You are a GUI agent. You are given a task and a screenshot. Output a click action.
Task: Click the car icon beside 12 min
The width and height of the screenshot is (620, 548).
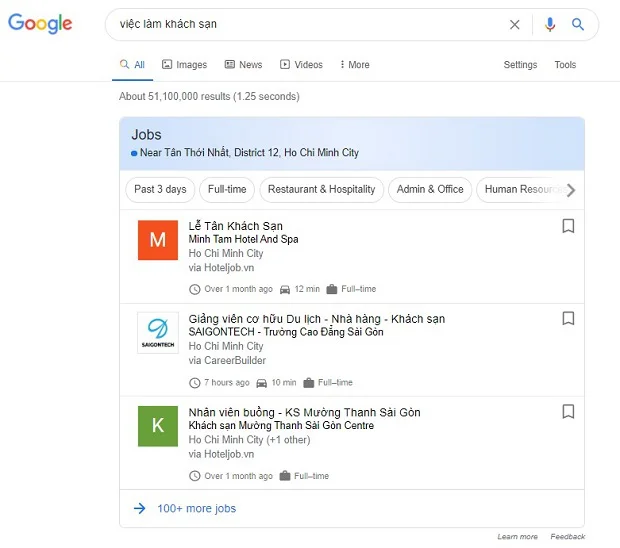tap(285, 290)
